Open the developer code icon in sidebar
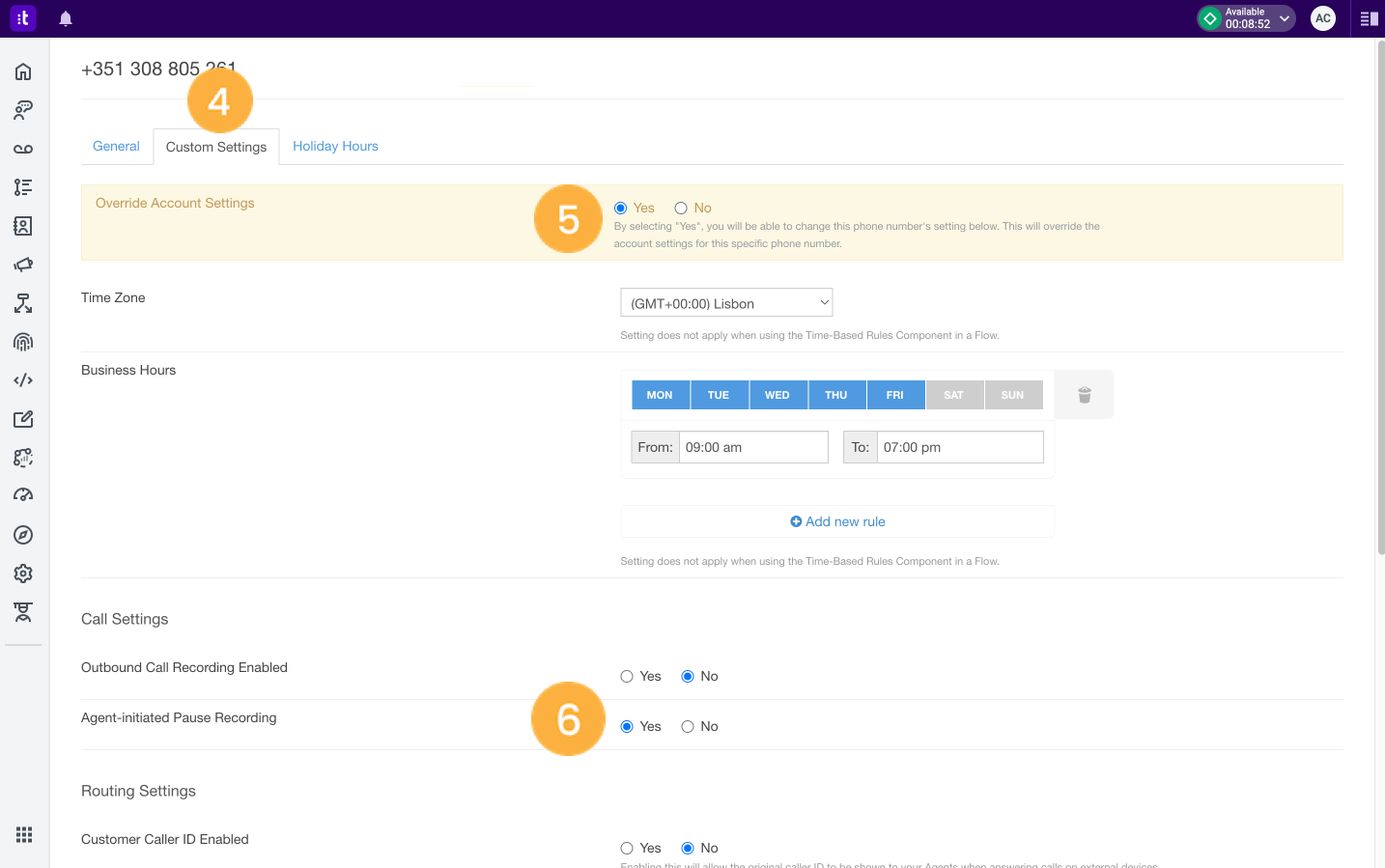Screen dimensions: 1385x868 coord(23,379)
